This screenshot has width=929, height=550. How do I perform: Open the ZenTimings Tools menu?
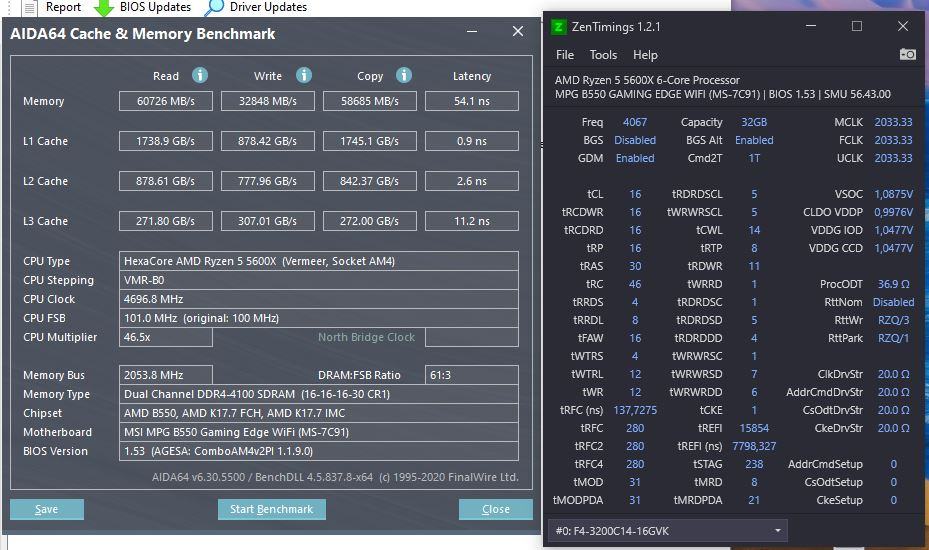tap(603, 55)
